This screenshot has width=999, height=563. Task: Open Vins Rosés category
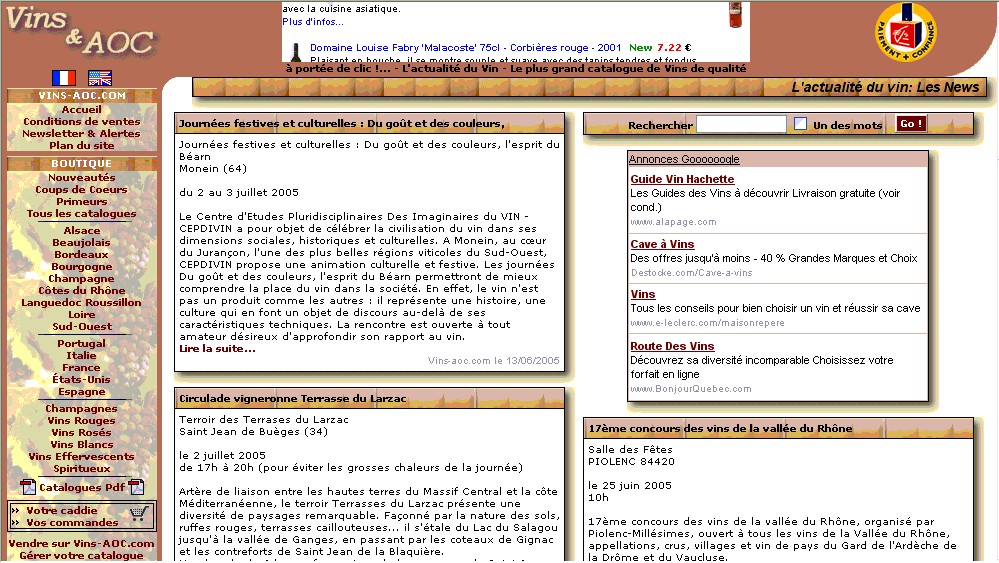click(x=82, y=433)
